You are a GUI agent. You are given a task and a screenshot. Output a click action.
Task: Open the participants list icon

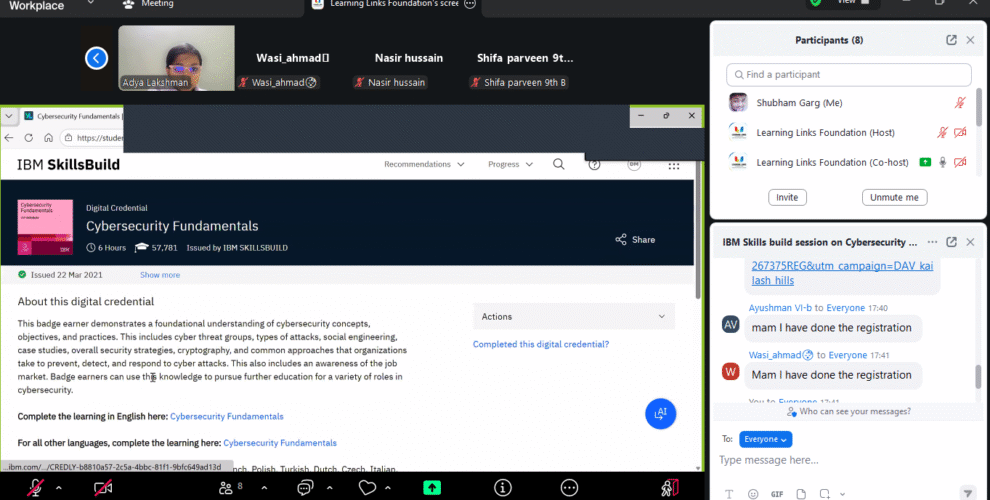pos(226,487)
